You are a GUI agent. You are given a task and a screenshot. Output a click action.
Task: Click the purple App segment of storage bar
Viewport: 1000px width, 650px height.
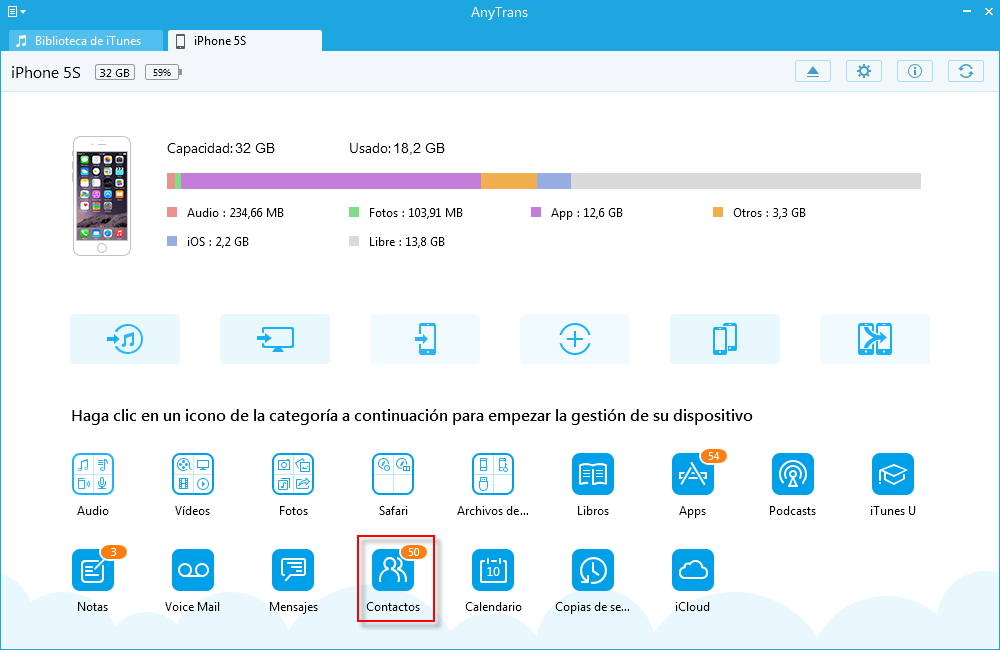tap(330, 181)
